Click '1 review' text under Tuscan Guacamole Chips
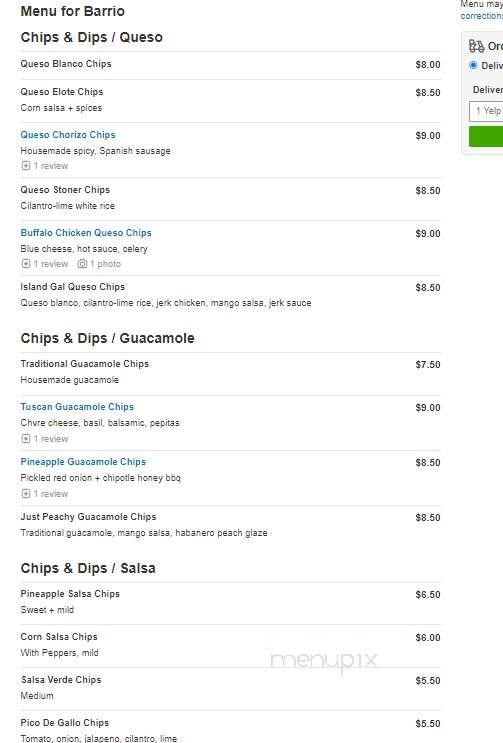Screen dimensions: 503x743 pyautogui.click(x=51, y=439)
